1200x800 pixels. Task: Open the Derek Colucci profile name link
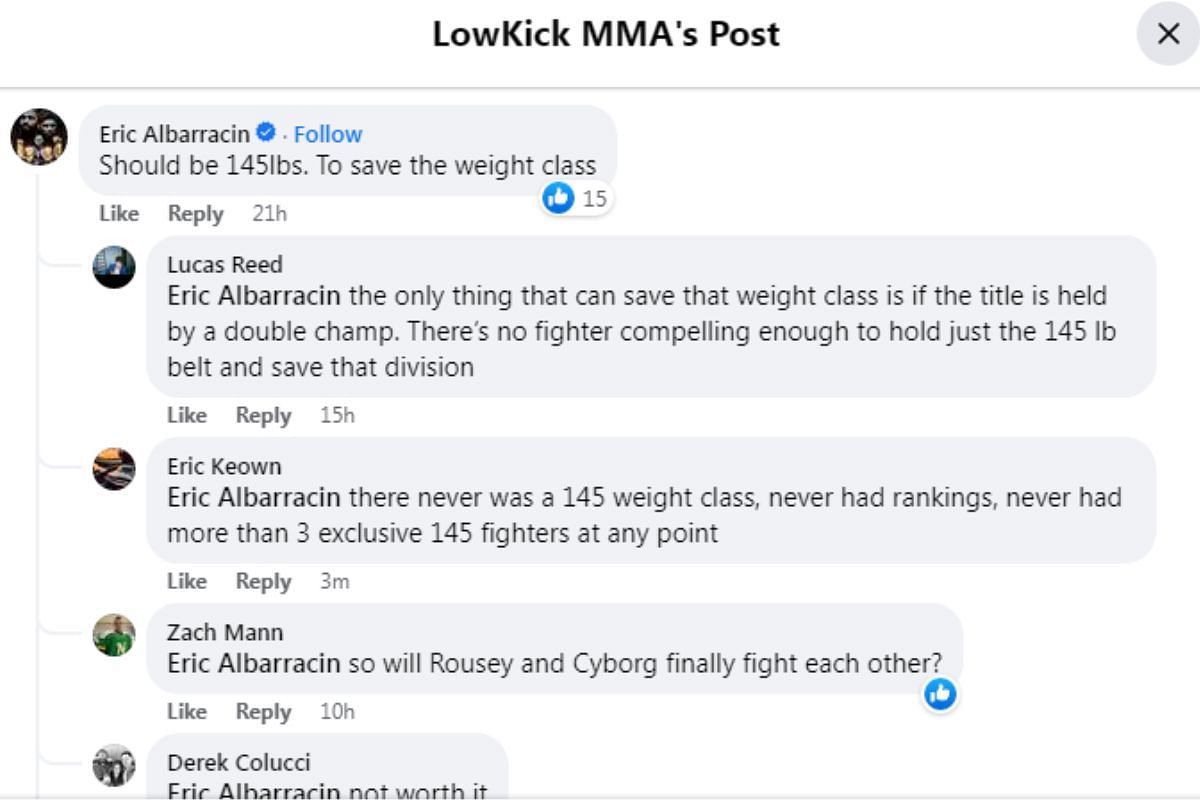tap(239, 763)
